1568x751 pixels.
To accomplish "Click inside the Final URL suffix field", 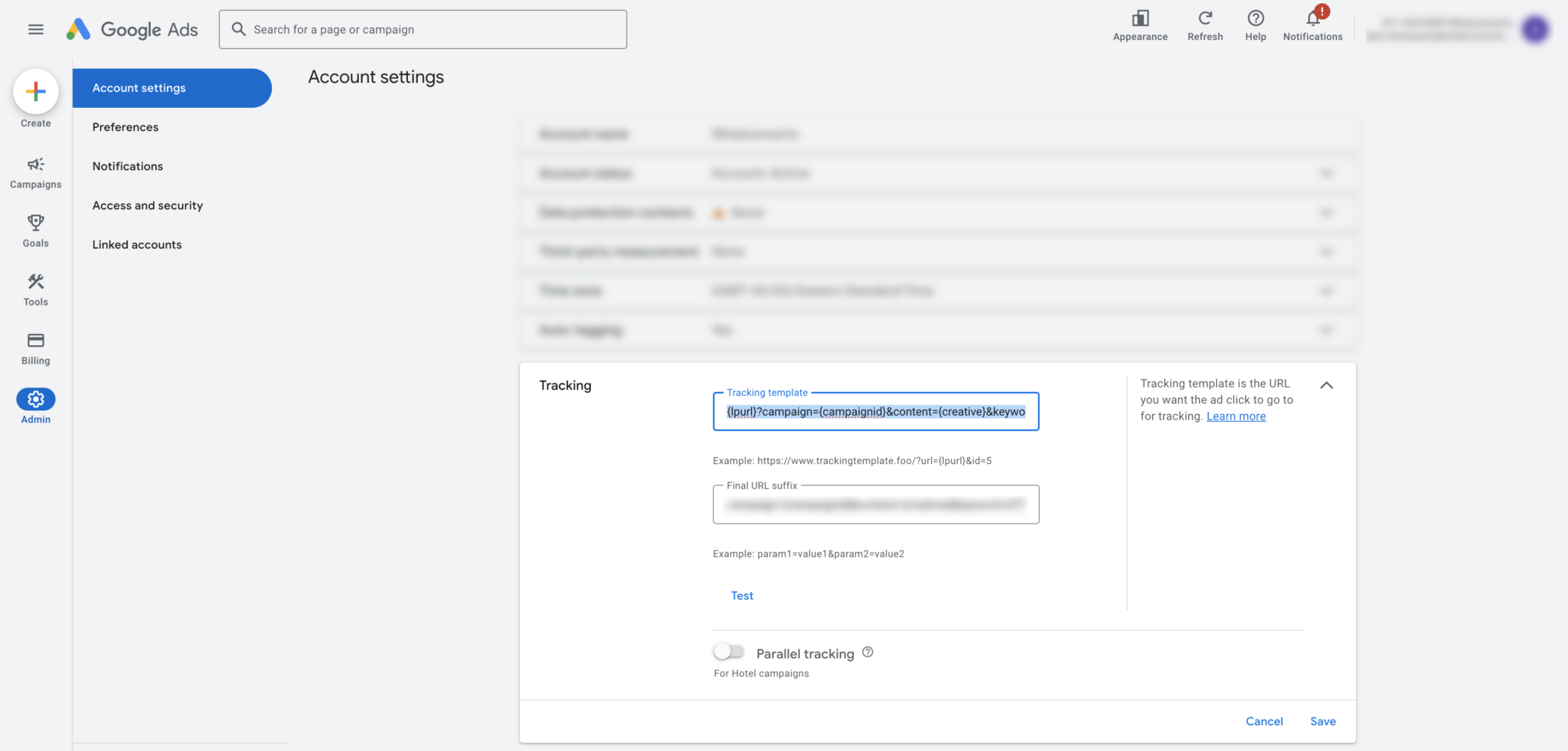I will pos(875,505).
